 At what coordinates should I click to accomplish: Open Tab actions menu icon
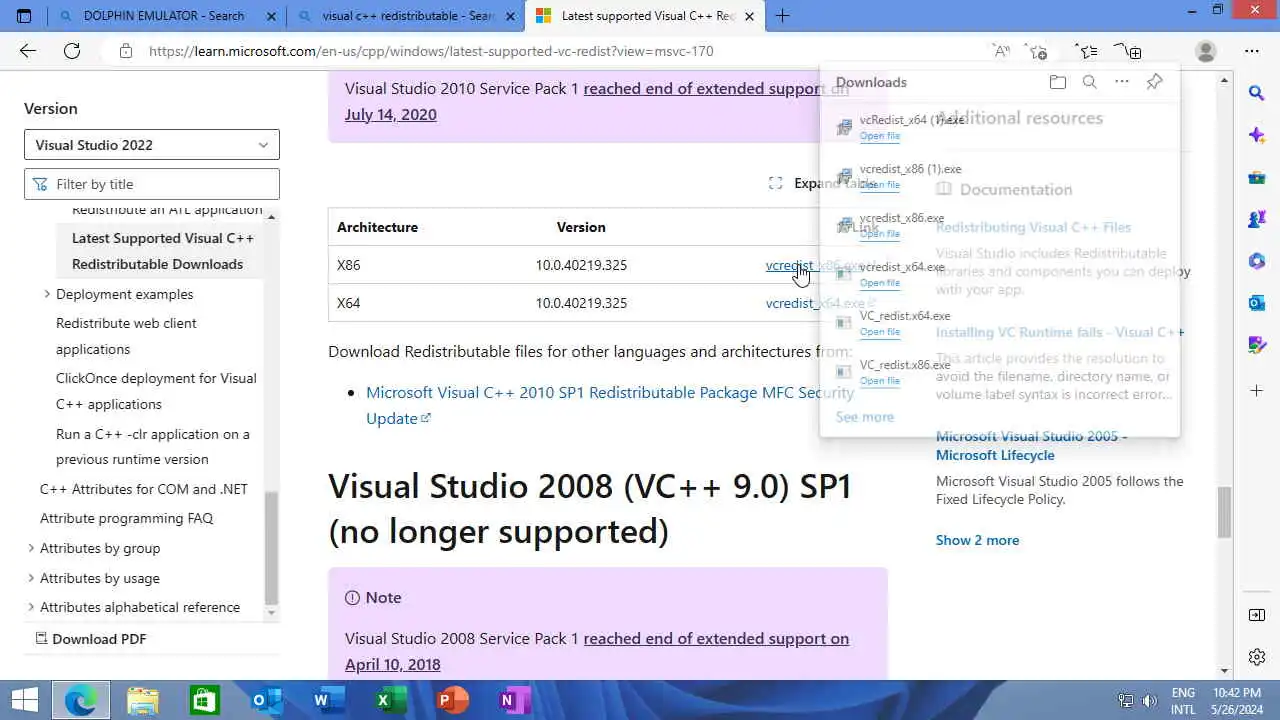[x=24, y=16]
